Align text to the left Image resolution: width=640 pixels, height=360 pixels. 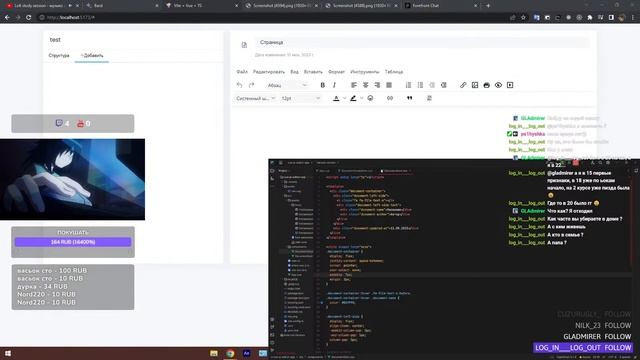click(354, 85)
